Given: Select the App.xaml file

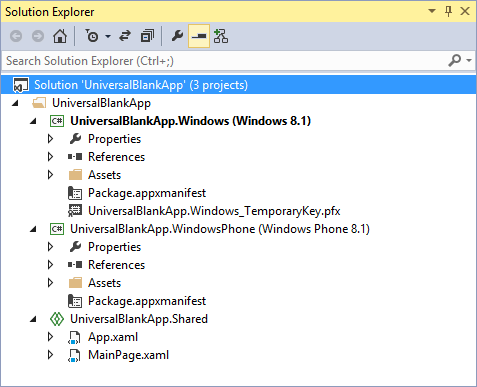Looking at the screenshot, I should point(113,337).
